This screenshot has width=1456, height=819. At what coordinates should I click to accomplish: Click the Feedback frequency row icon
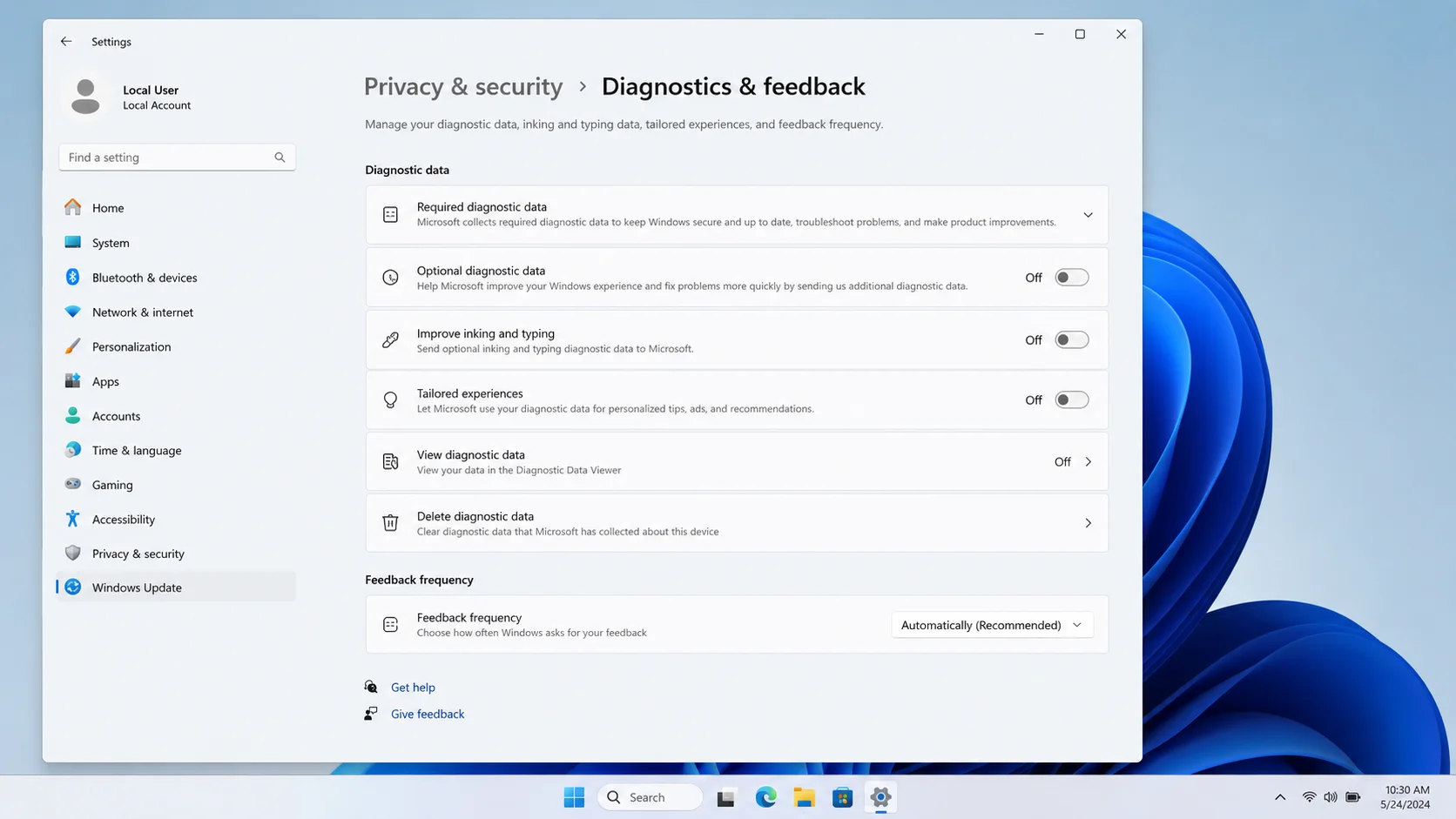pos(390,625)
